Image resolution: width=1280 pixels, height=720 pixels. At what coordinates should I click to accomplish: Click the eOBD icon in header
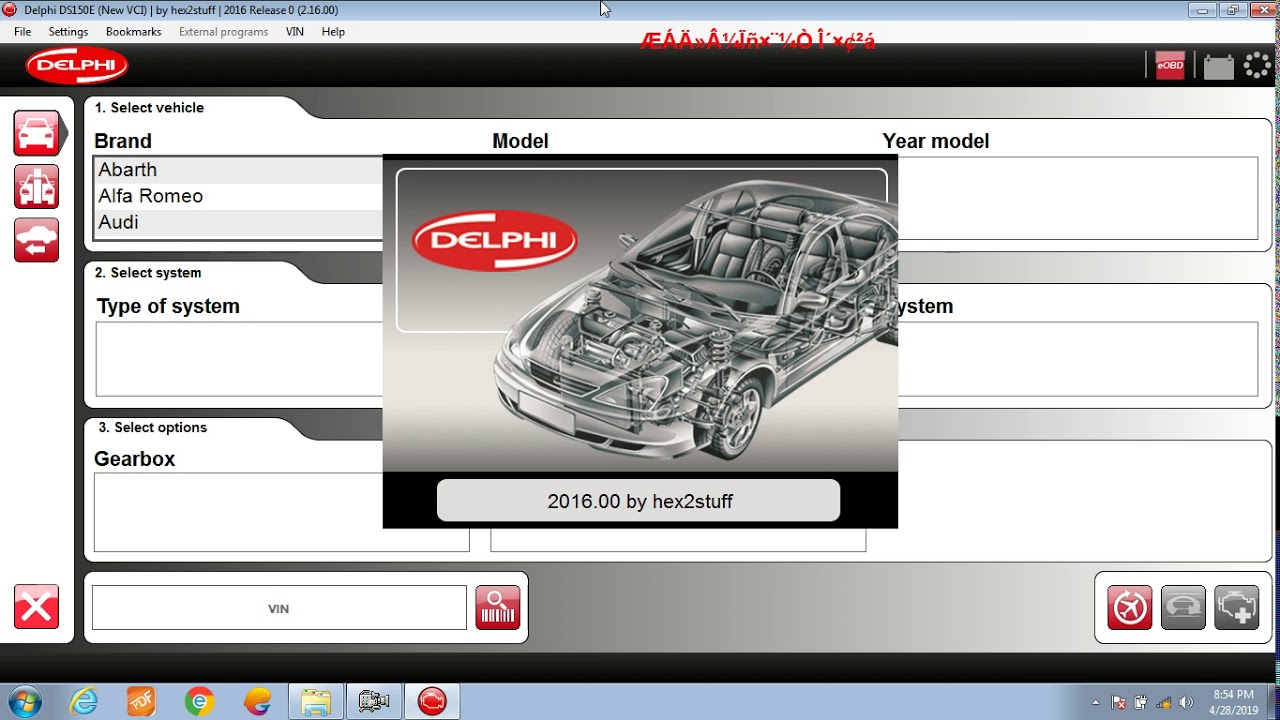coord(1170,66)
